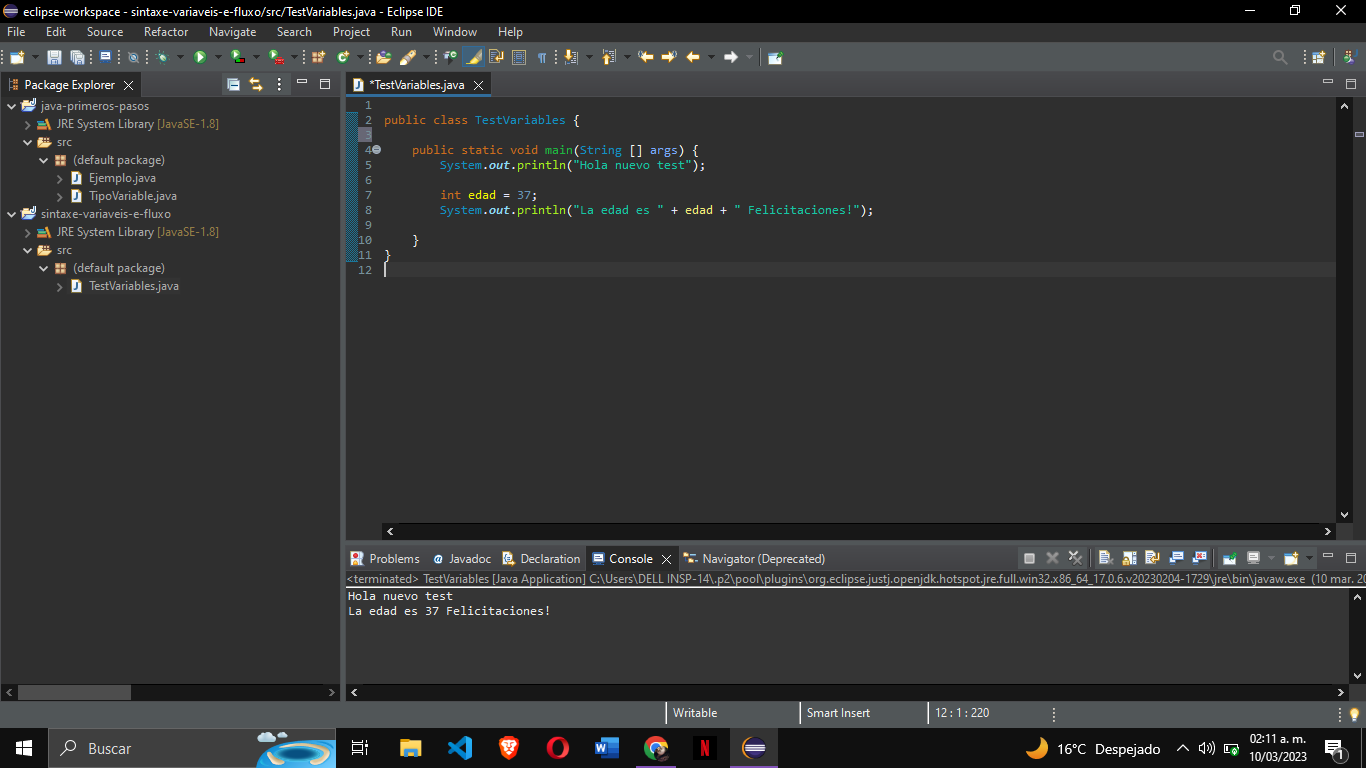
Task: Clear the Console output icon
Action: 1105,558
